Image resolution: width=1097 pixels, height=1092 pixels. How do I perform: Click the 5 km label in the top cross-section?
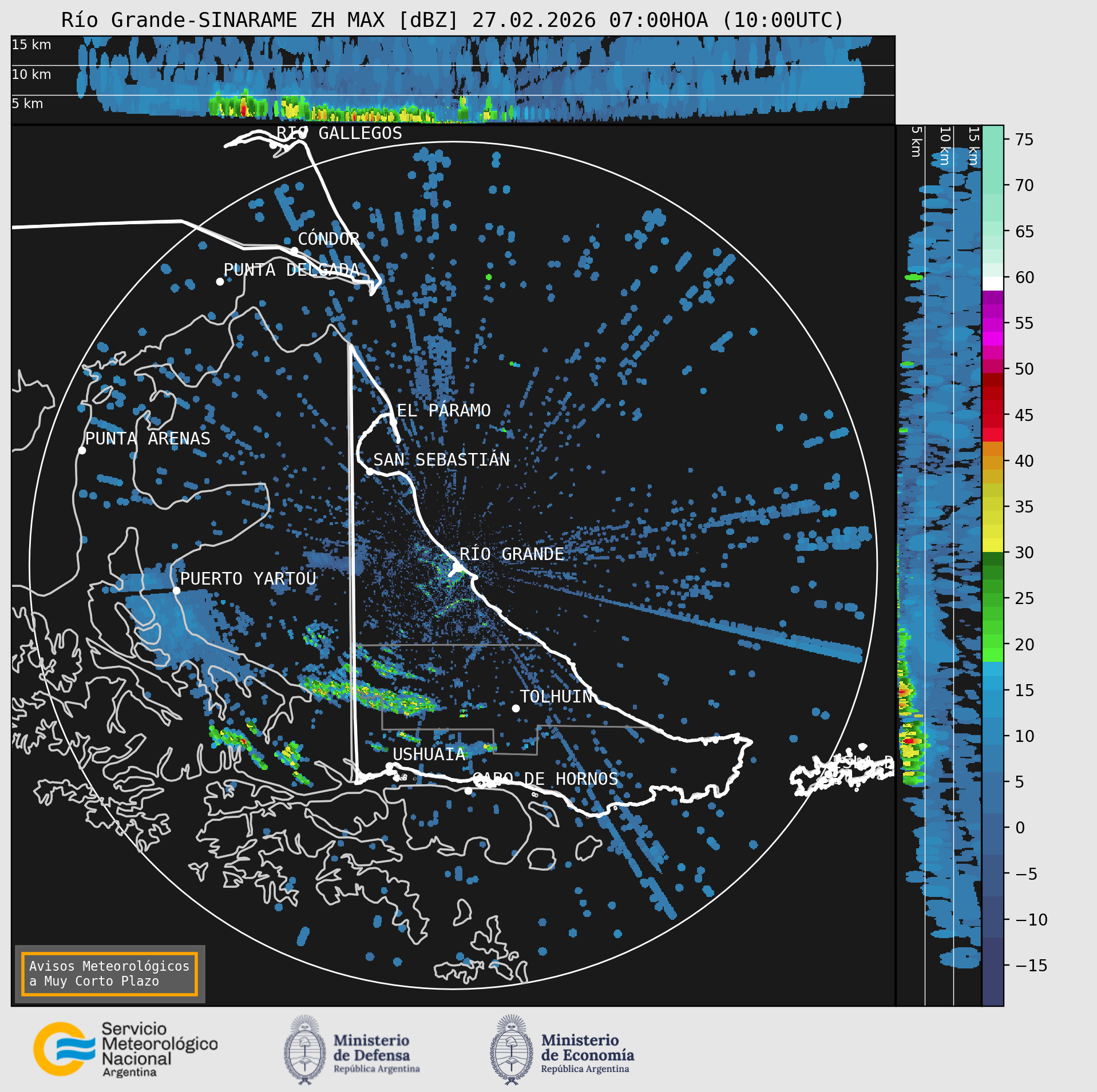(x=27, y=104)
